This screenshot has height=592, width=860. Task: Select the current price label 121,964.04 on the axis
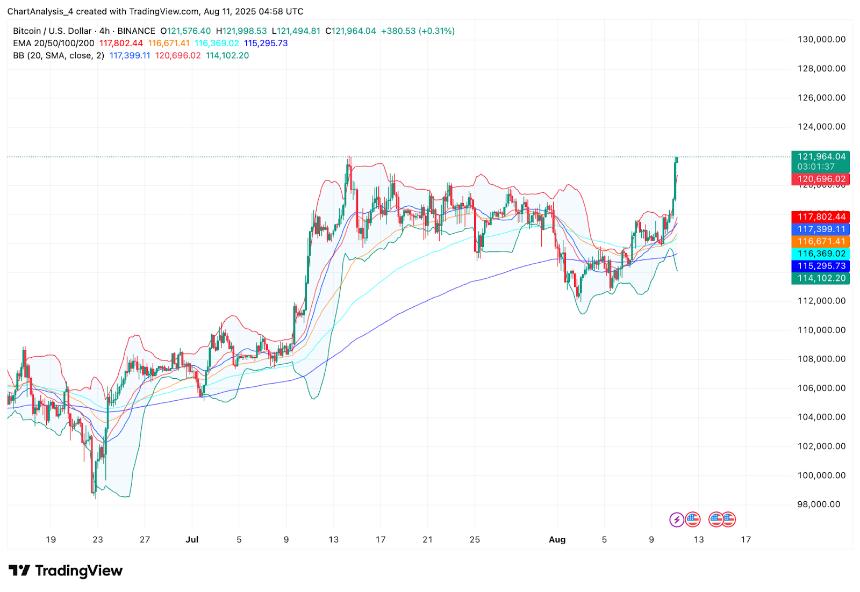(x=820, y=157)
